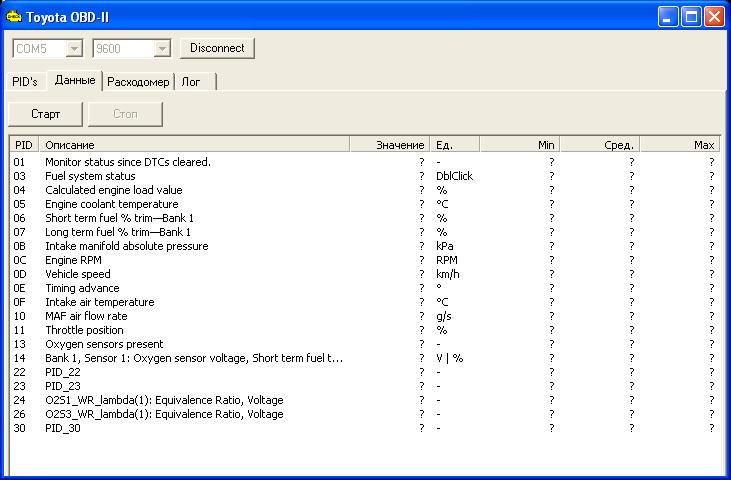731x480 pixels.
Task: Click the Описание column header
Action: (194, 145)
